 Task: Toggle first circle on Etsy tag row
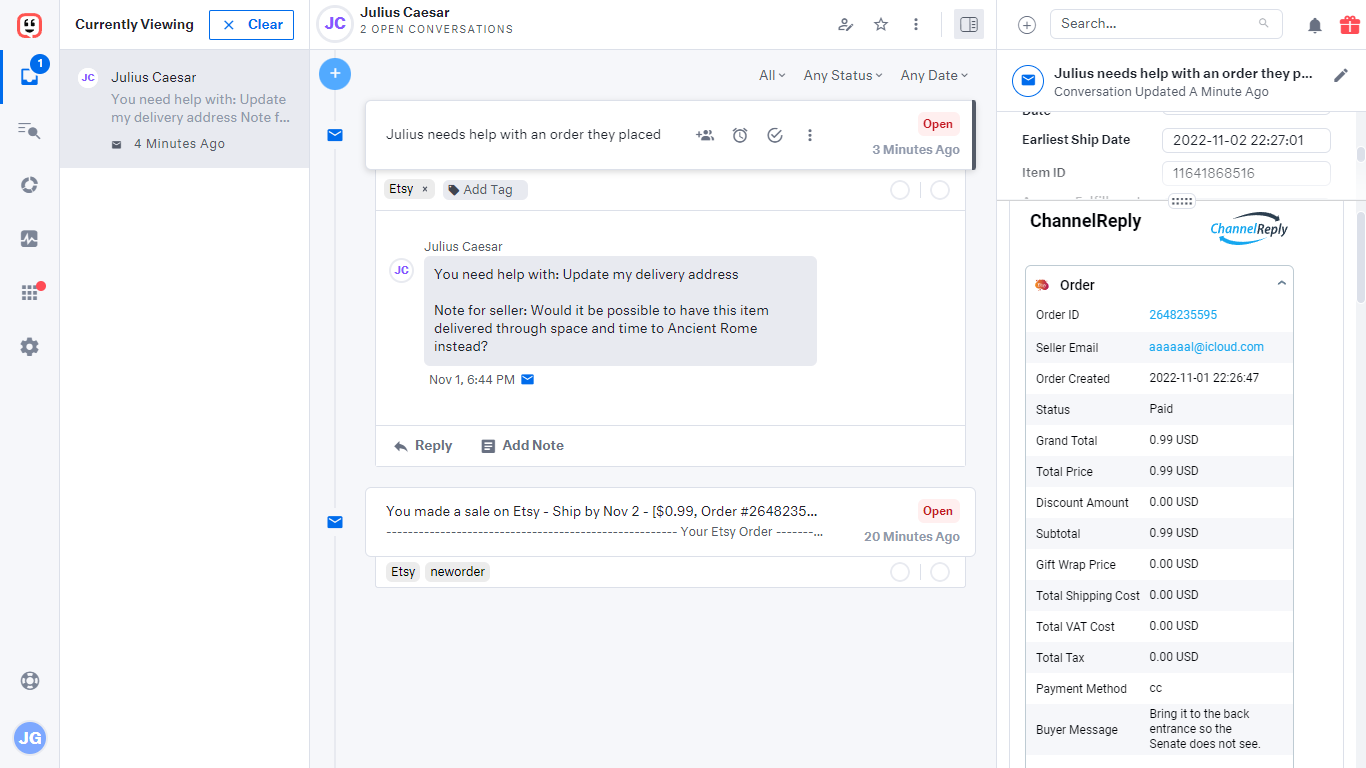click(900, 190)
